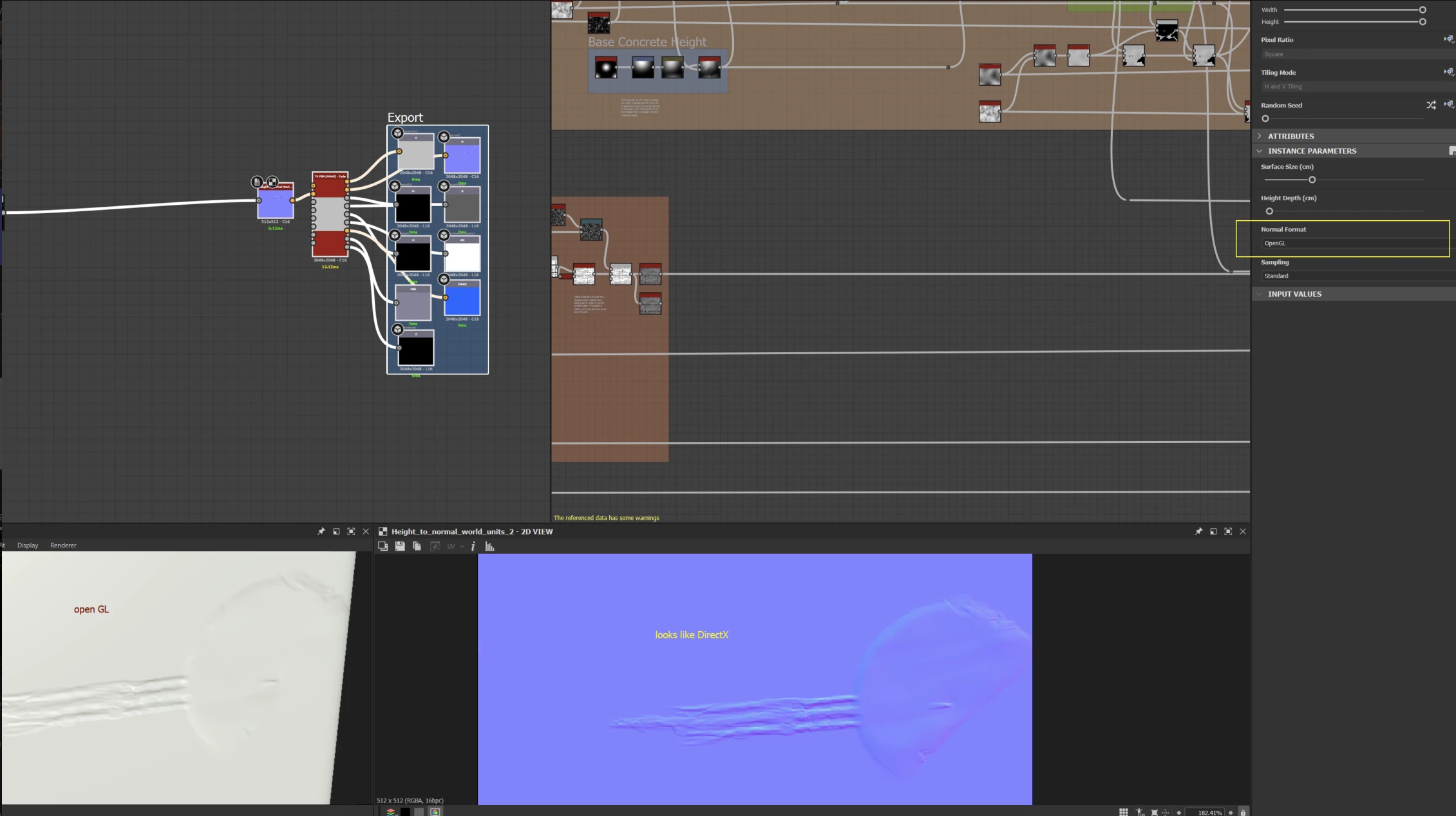1456x816 pixels.
Task: Click the Surface Size slider handle
Action: [x=1312, y=180]
